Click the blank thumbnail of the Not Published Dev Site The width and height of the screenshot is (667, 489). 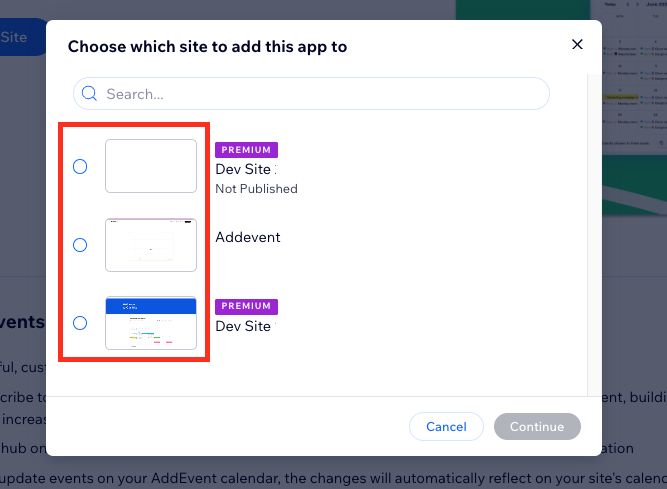click(x=151, y=166)
